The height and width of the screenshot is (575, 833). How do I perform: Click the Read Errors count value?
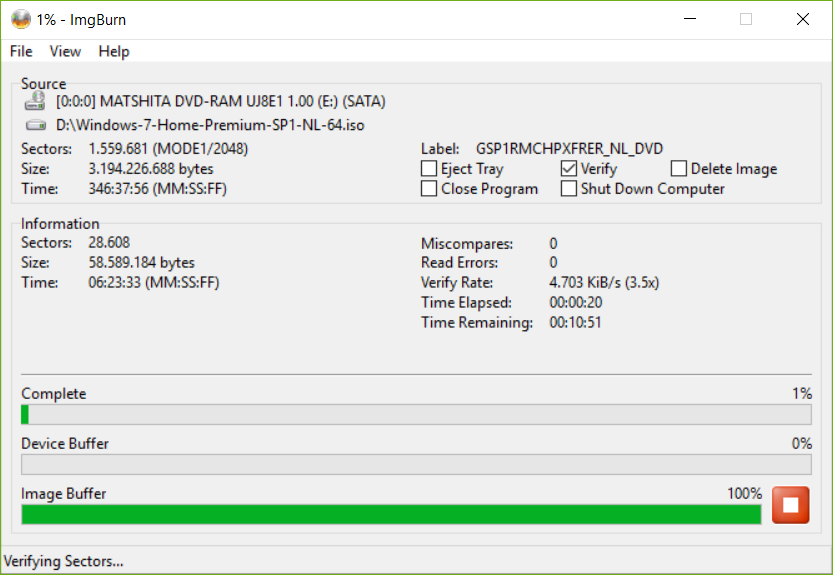point(553,263)
